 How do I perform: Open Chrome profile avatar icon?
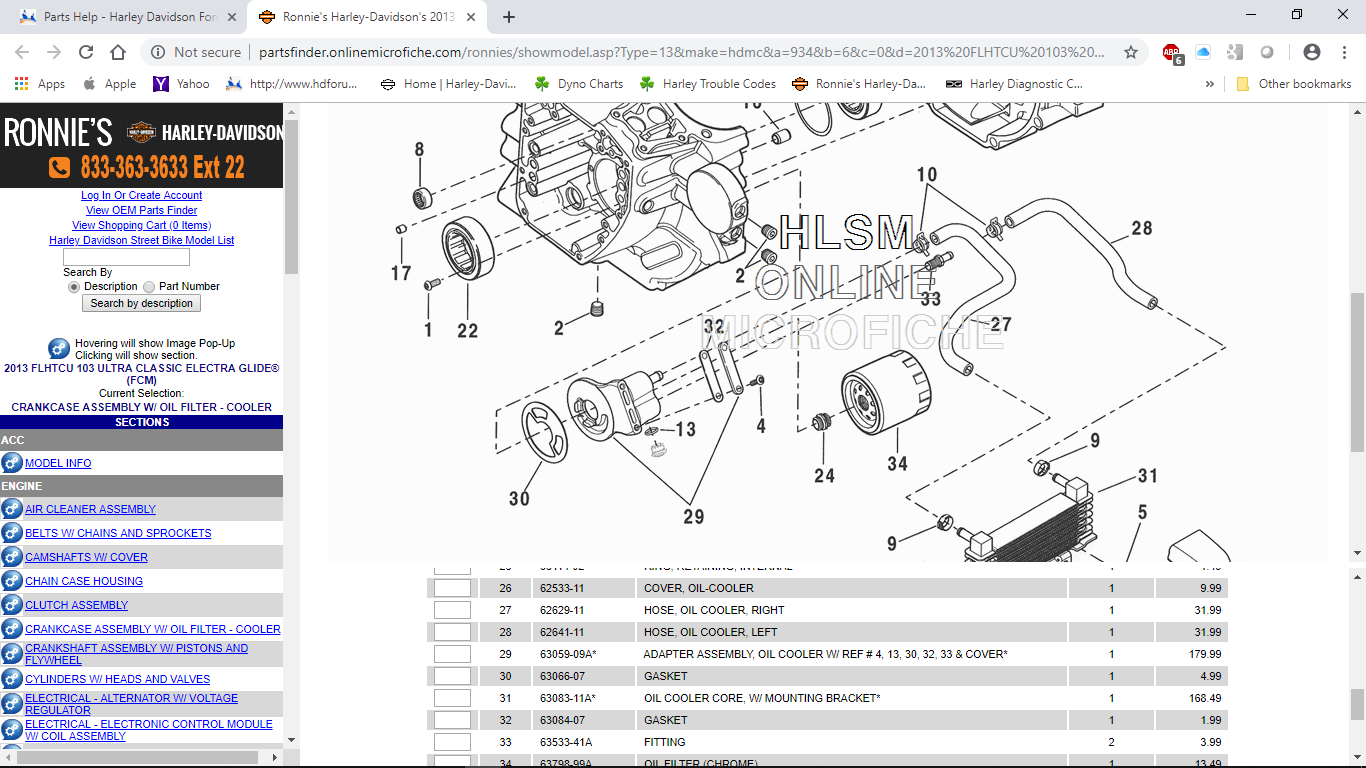pyautogui.click(x=1312, y=52)
